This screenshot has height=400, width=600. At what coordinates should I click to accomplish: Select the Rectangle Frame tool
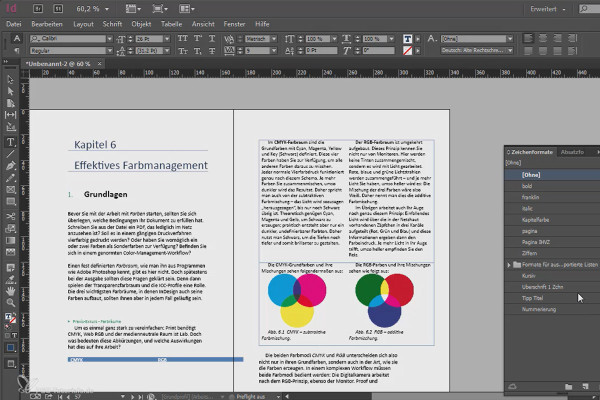click(10, 189)
